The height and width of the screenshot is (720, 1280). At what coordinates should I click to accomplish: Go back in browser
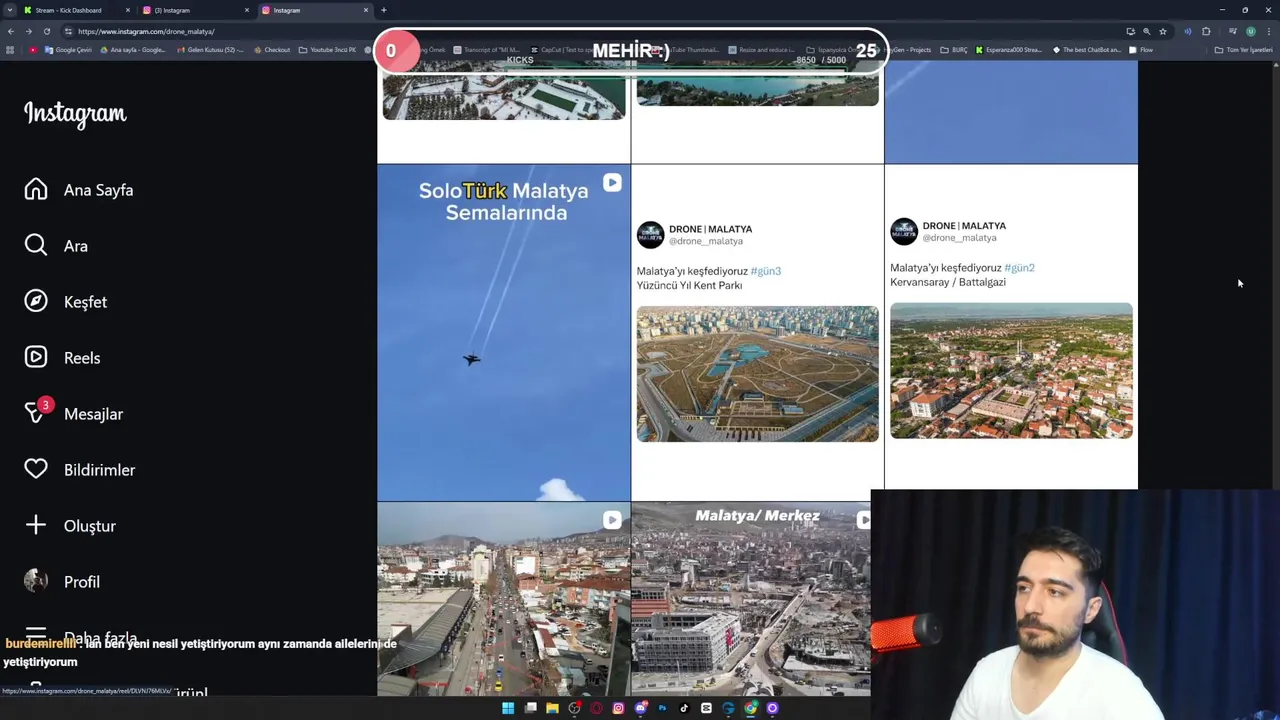10,31
